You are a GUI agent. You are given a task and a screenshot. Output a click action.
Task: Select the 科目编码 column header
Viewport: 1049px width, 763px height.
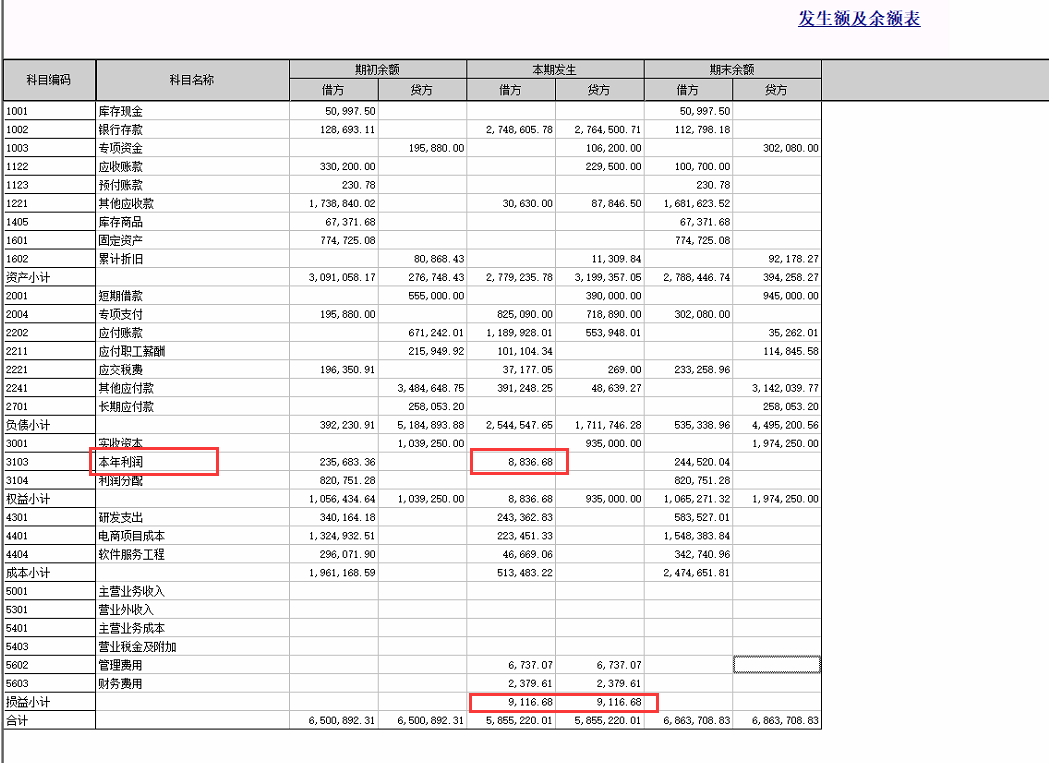click(x=49, y=80)
